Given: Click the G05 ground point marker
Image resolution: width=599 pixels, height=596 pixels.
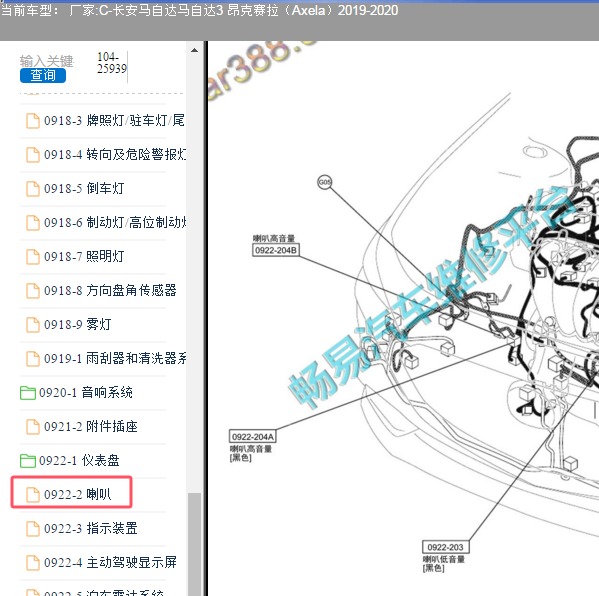Looking at the screenshot, I should (x=325, y=182).
